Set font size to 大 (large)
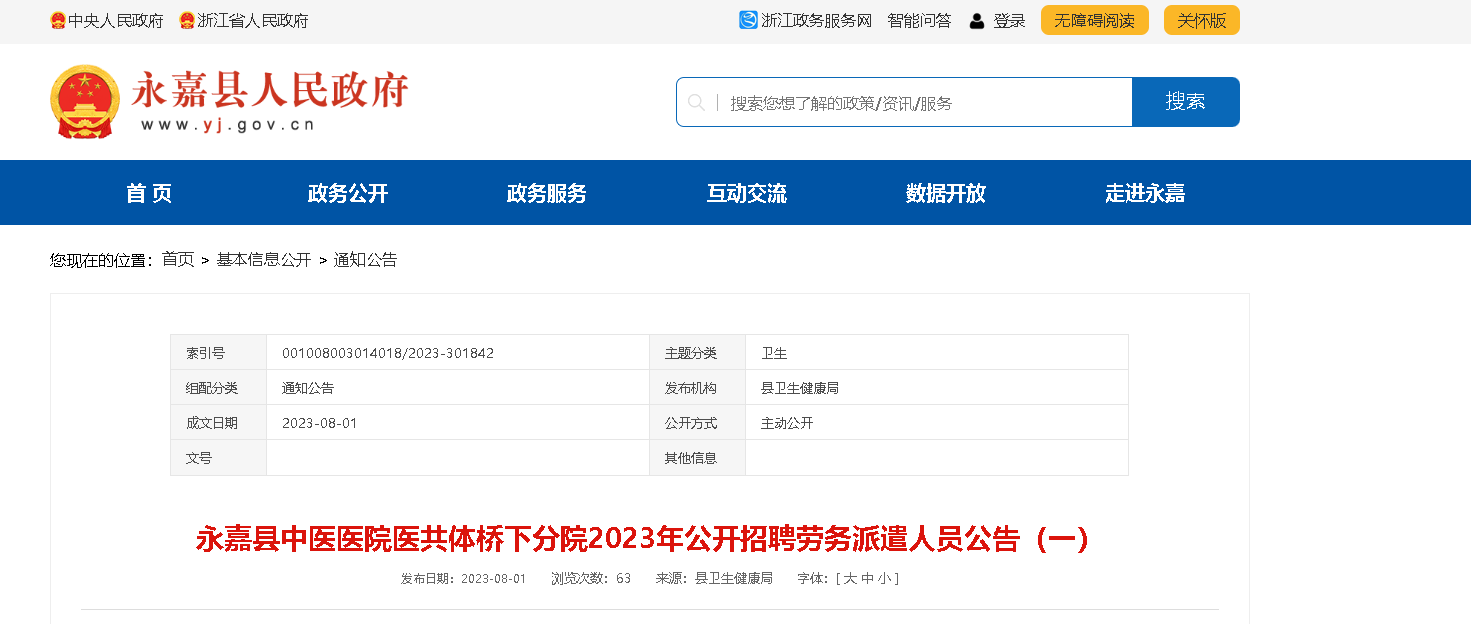The width and height of the screenshot is (1471, 624). coord(850,579)
